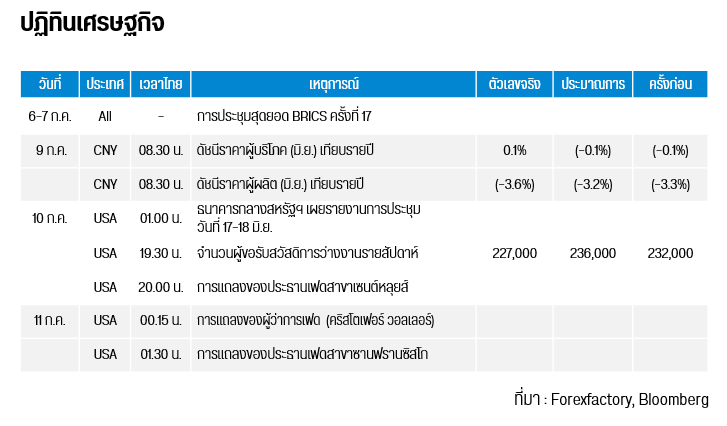Click the 236,000 forecast figure

(x=593, y=254)
